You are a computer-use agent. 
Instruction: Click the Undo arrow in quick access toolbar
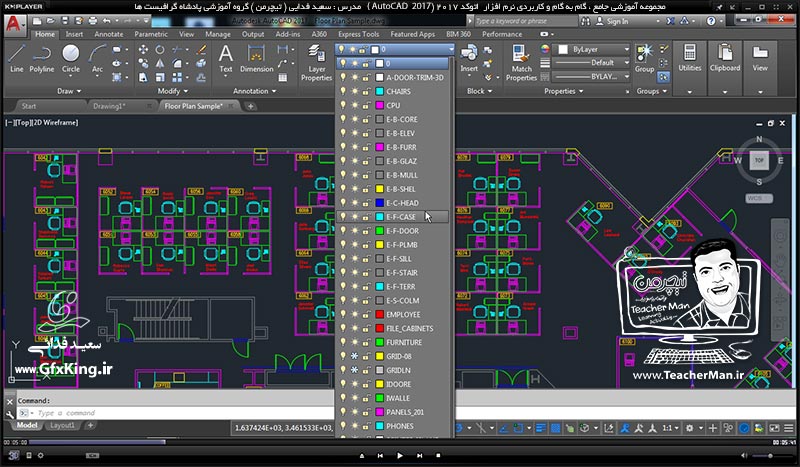click(107, 21)
